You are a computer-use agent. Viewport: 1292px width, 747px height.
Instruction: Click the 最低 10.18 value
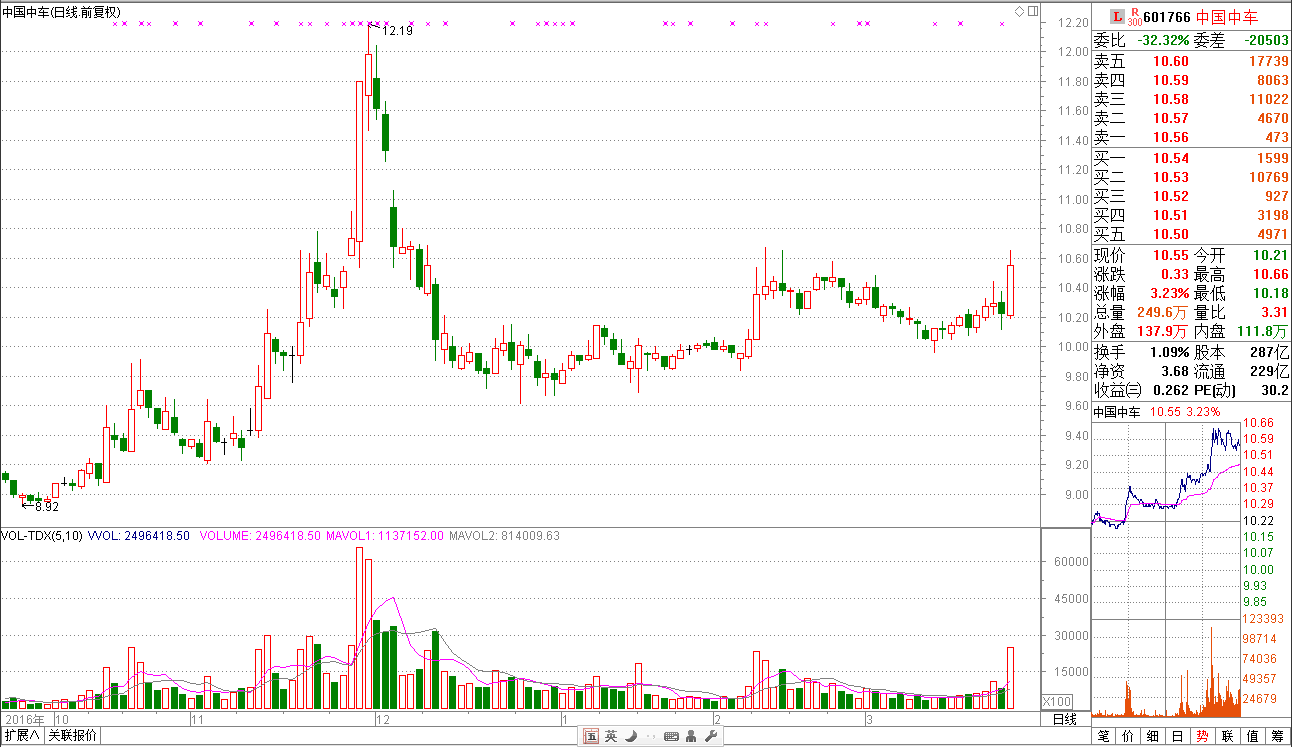1271,293
